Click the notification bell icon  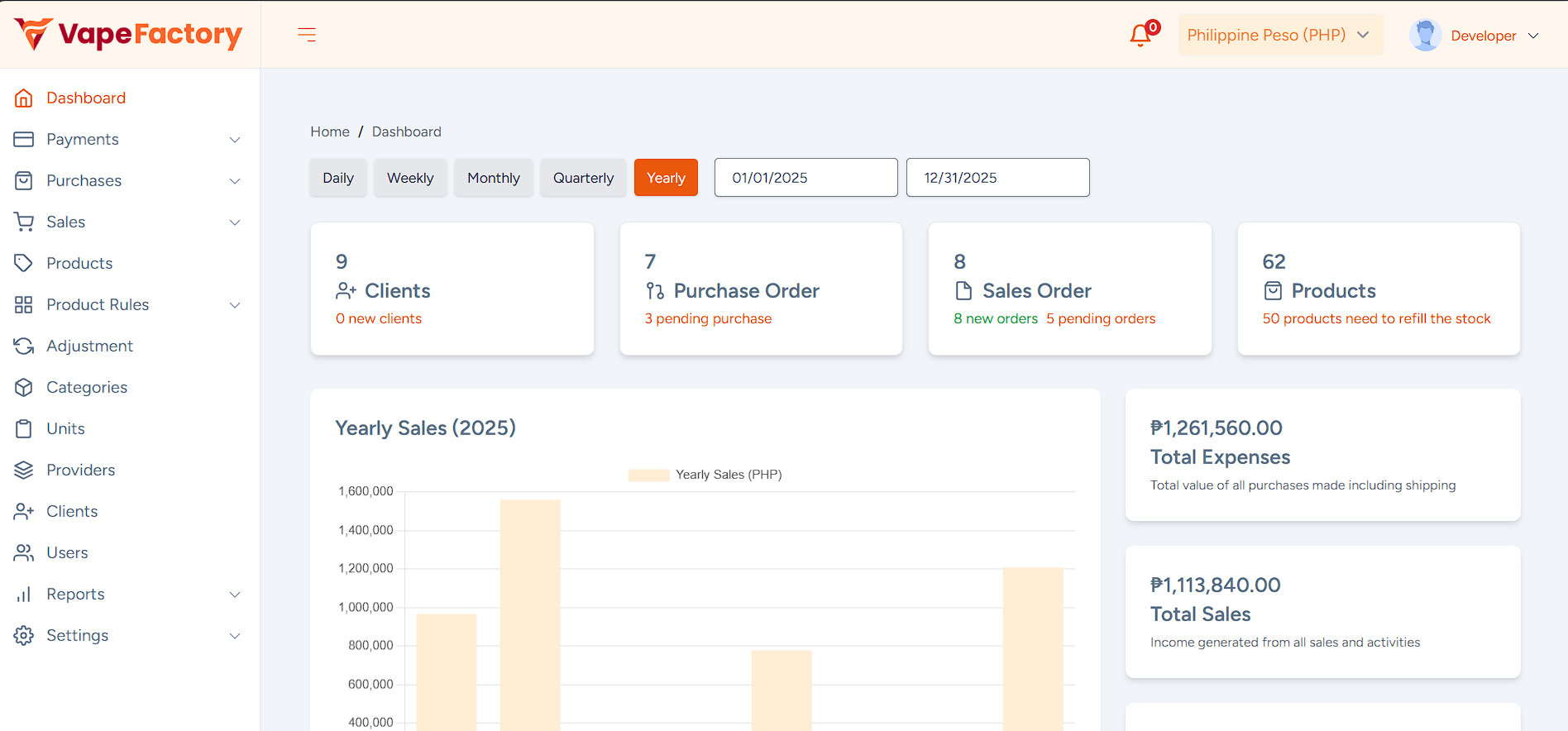coord(1141,35)
